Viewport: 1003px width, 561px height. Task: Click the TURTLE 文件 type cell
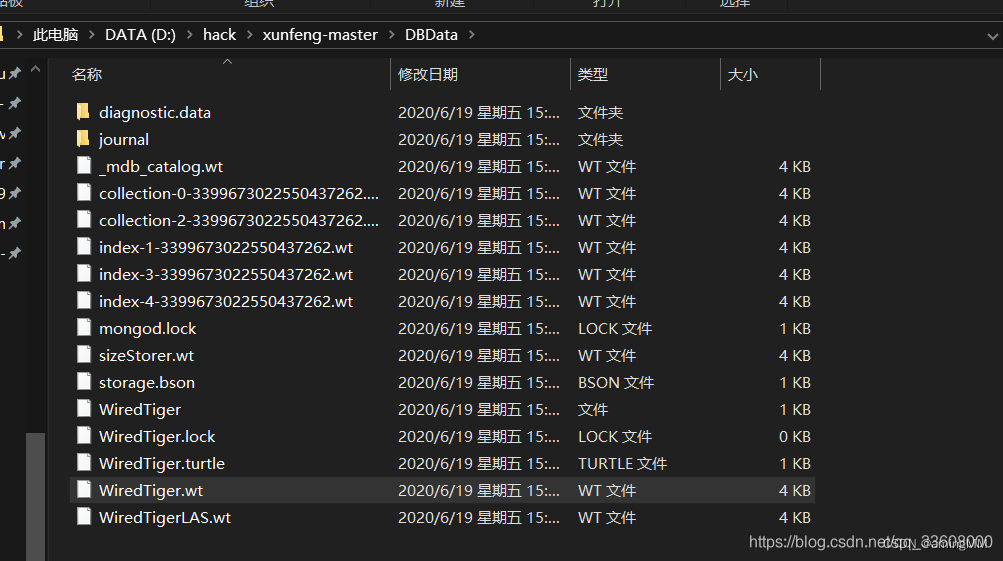click(x=622, y=463)
